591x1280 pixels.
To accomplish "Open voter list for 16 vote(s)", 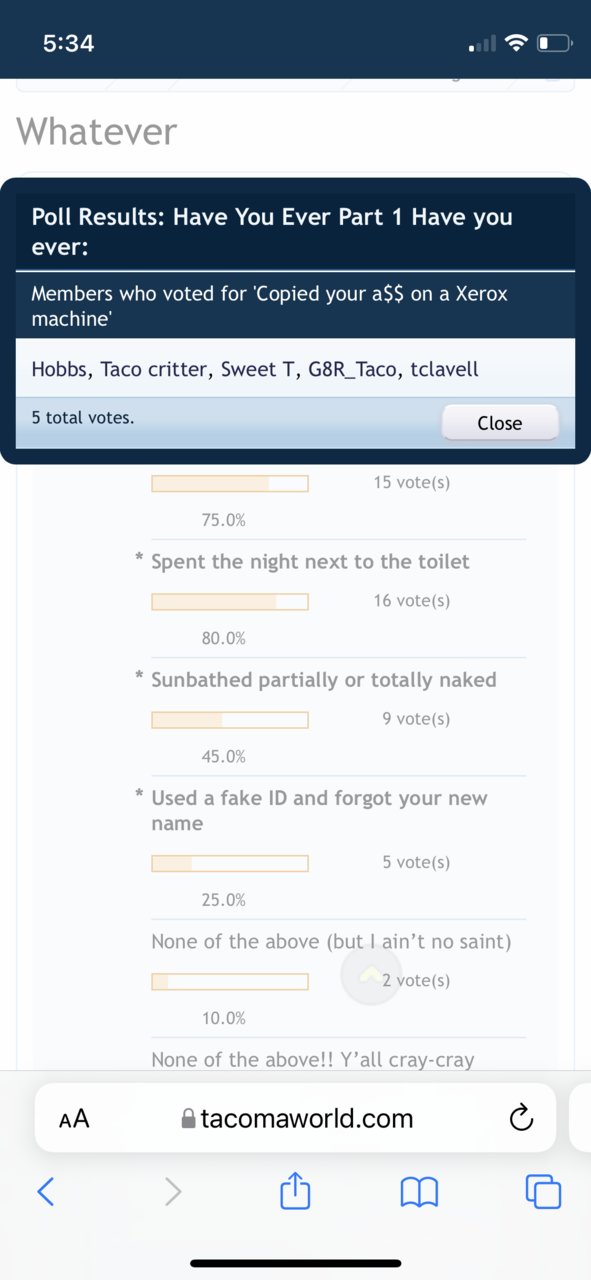I will [x=412, y=601].
